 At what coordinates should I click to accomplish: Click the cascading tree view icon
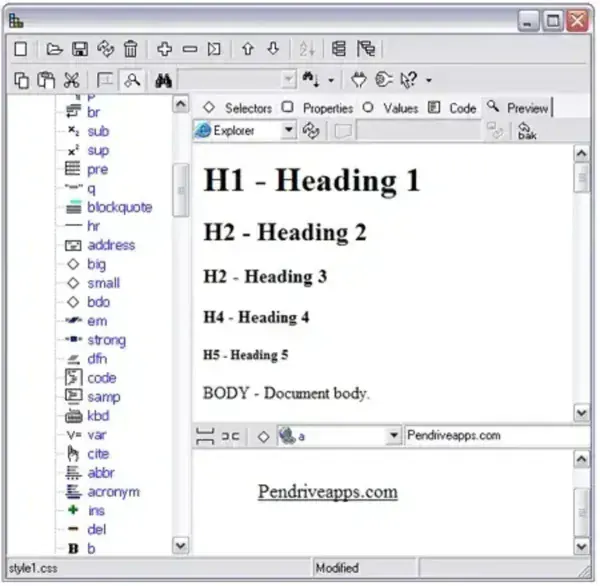[366, 49]
